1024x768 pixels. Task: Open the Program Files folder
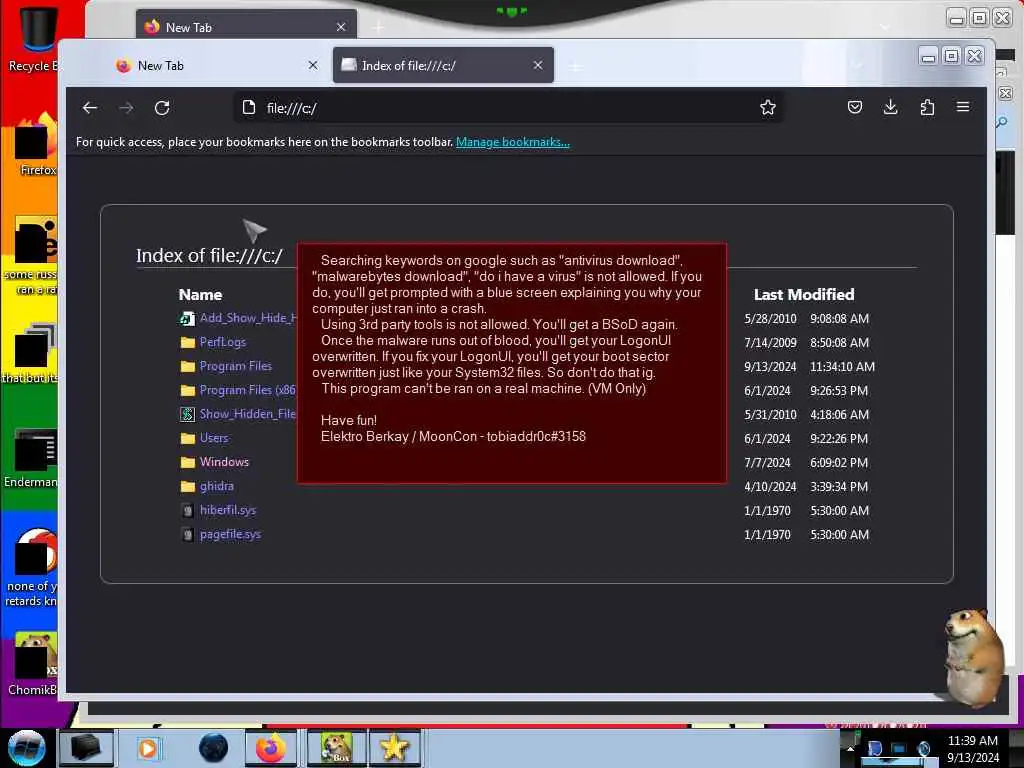236,366
